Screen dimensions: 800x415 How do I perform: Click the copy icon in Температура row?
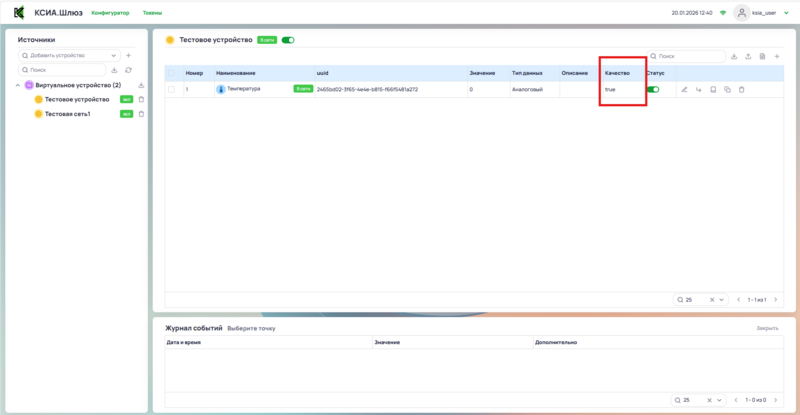coord(727,90)
